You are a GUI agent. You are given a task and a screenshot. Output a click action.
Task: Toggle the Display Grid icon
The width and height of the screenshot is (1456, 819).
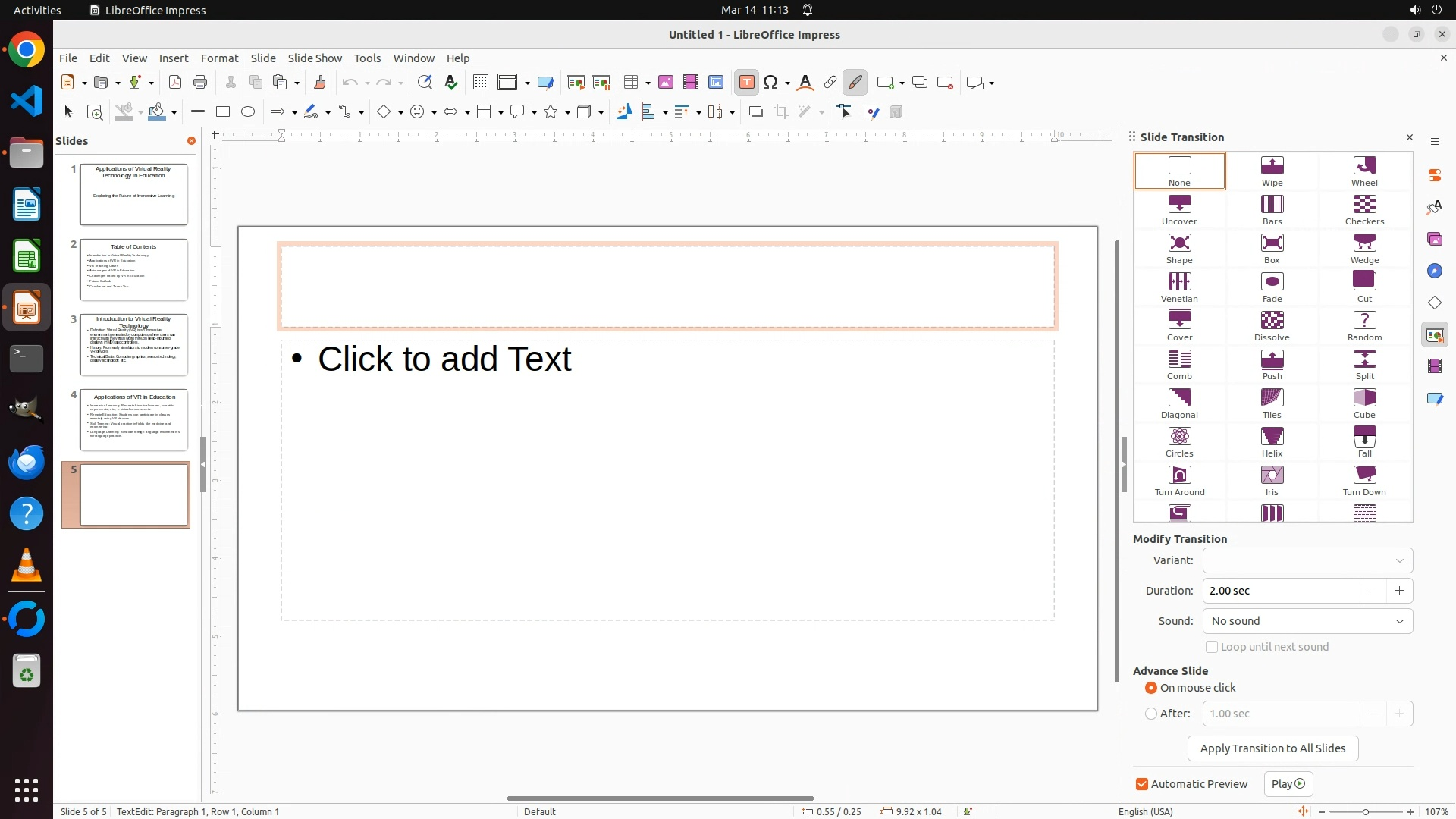click(480, 83)
